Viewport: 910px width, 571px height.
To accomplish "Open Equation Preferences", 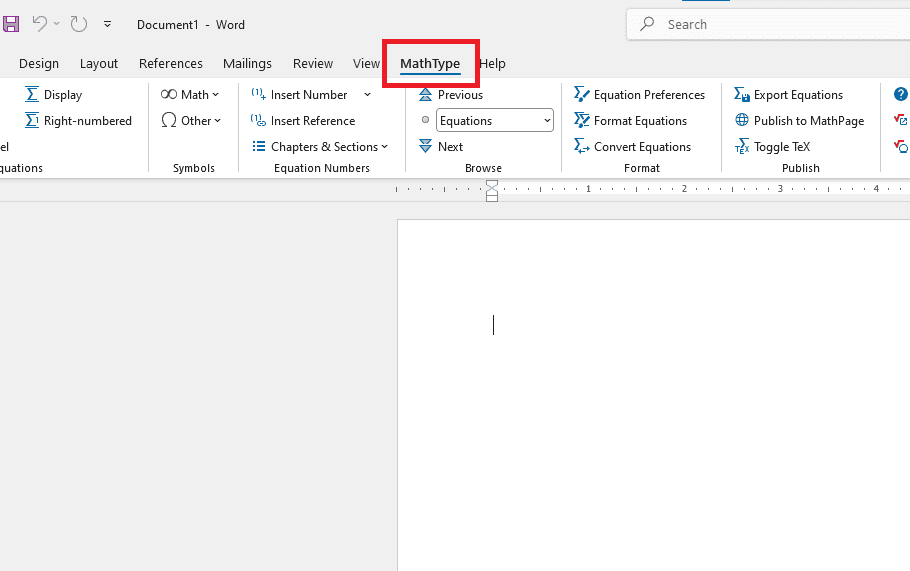I will [639, 95].
